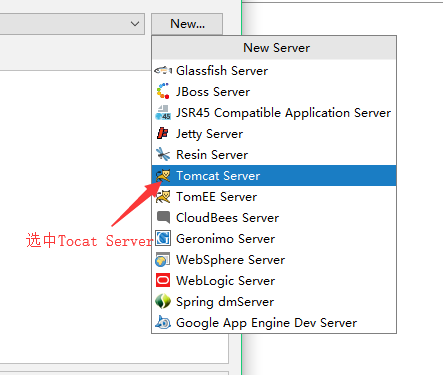The width and height of the screenshot is (443, 375).
Task: Click the red Jetty icon
Action: (x=163, y=133)
